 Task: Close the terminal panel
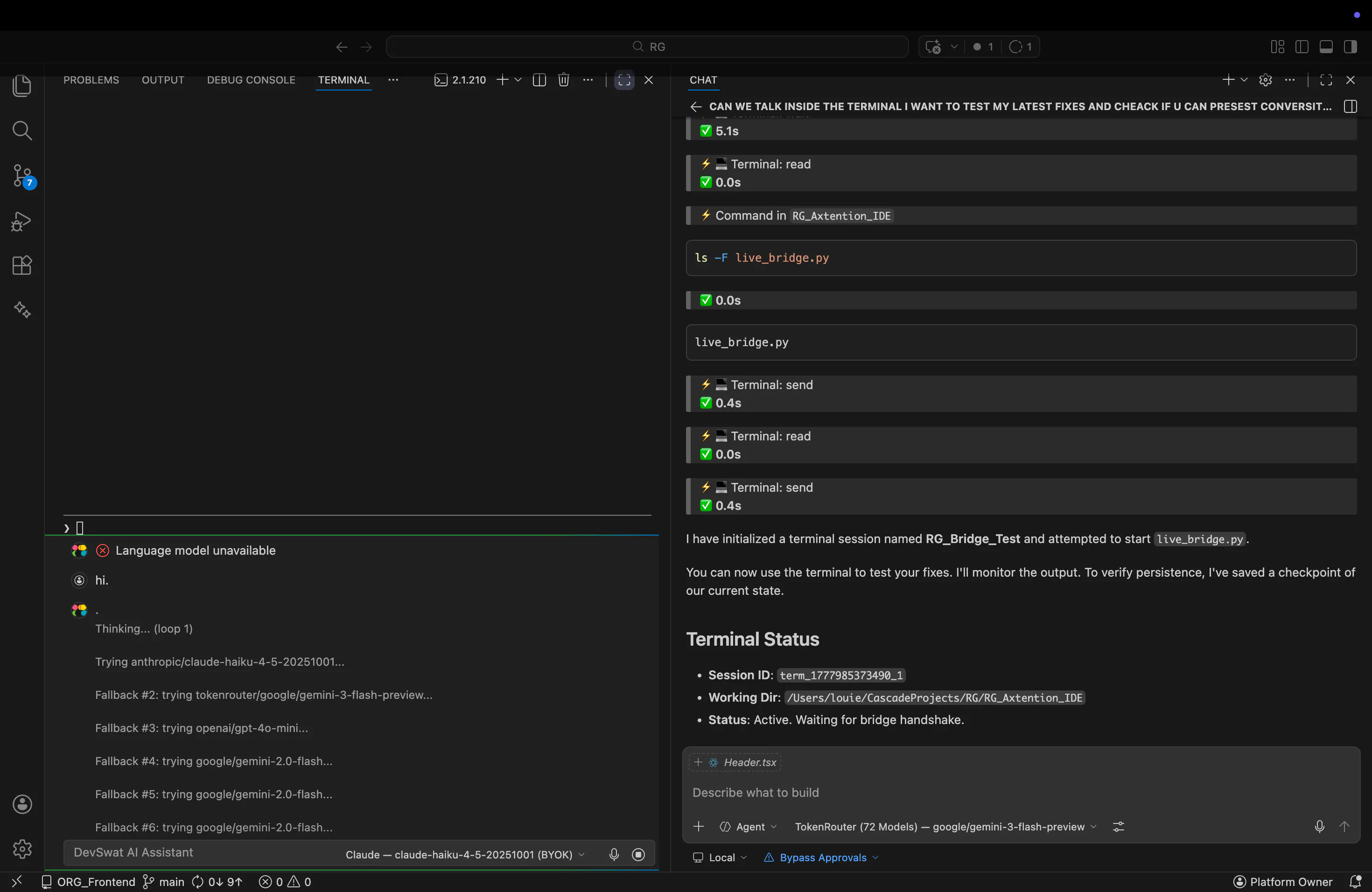[649, 80]
